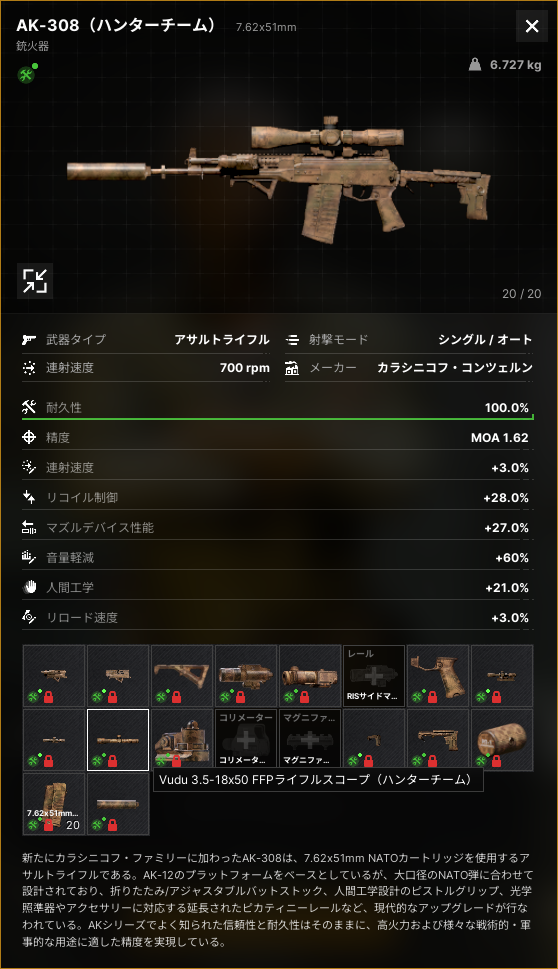
Task: Open the empty collimator sight slot
Action: [246, 740]
